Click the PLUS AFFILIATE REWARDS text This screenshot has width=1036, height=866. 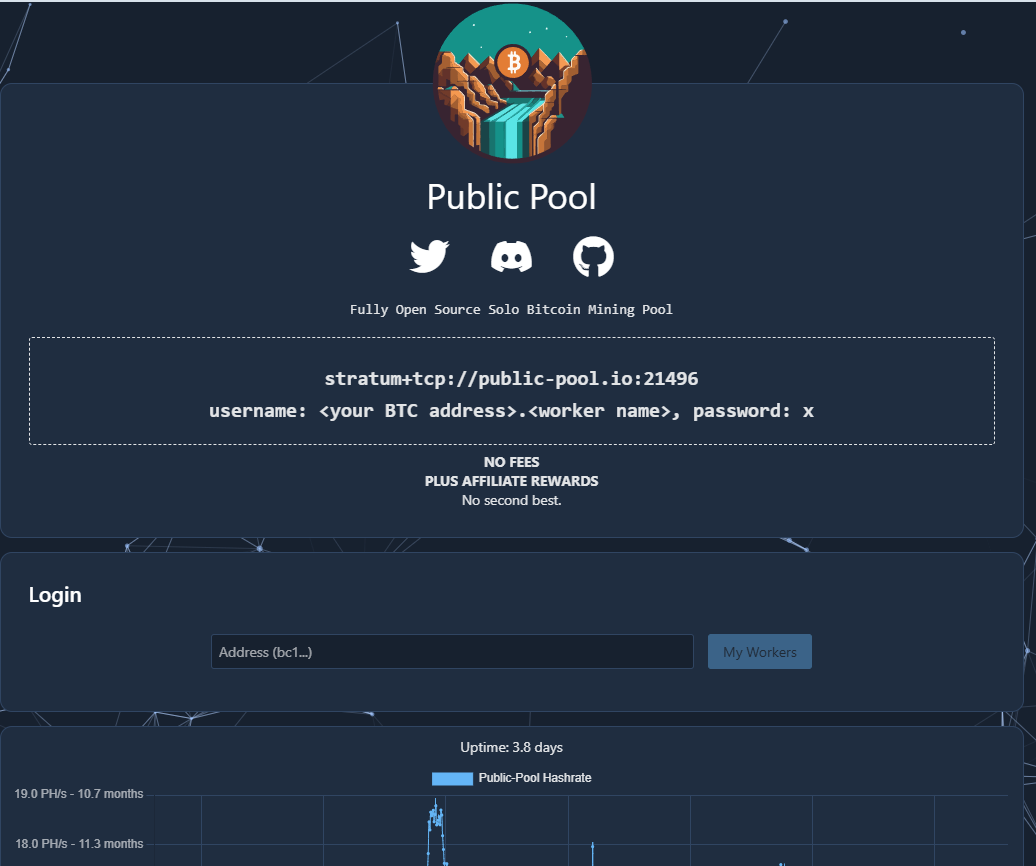(x=511, y=481)
